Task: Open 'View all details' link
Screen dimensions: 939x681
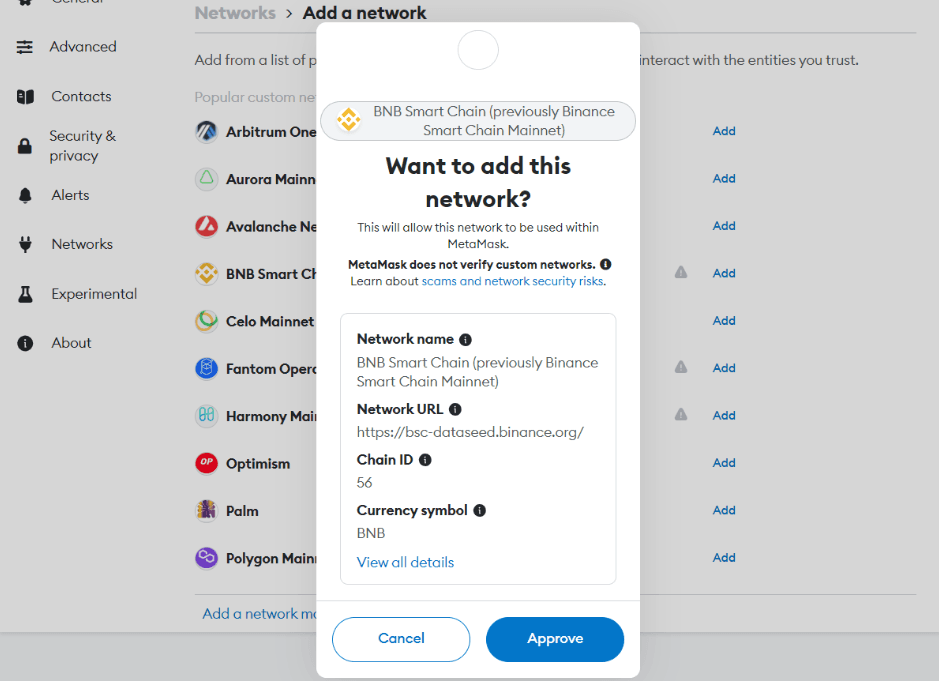Action: [405, 562]
